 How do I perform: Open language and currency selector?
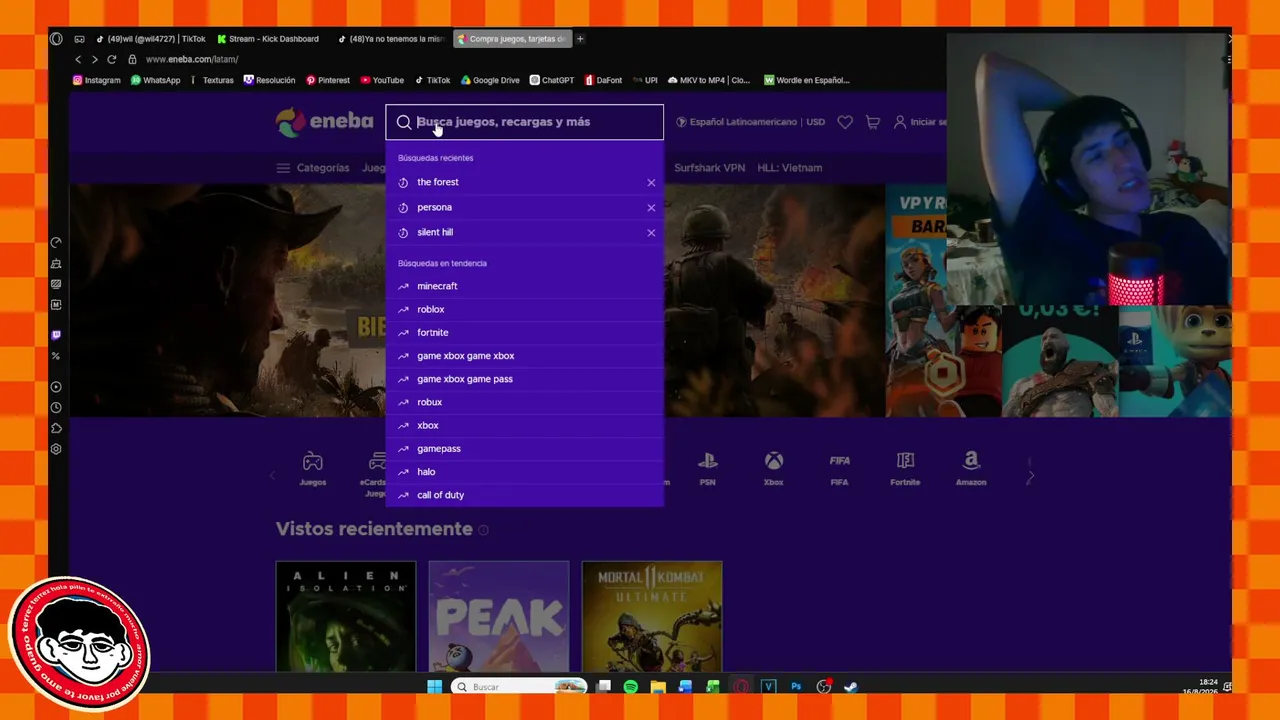[751, 122]
